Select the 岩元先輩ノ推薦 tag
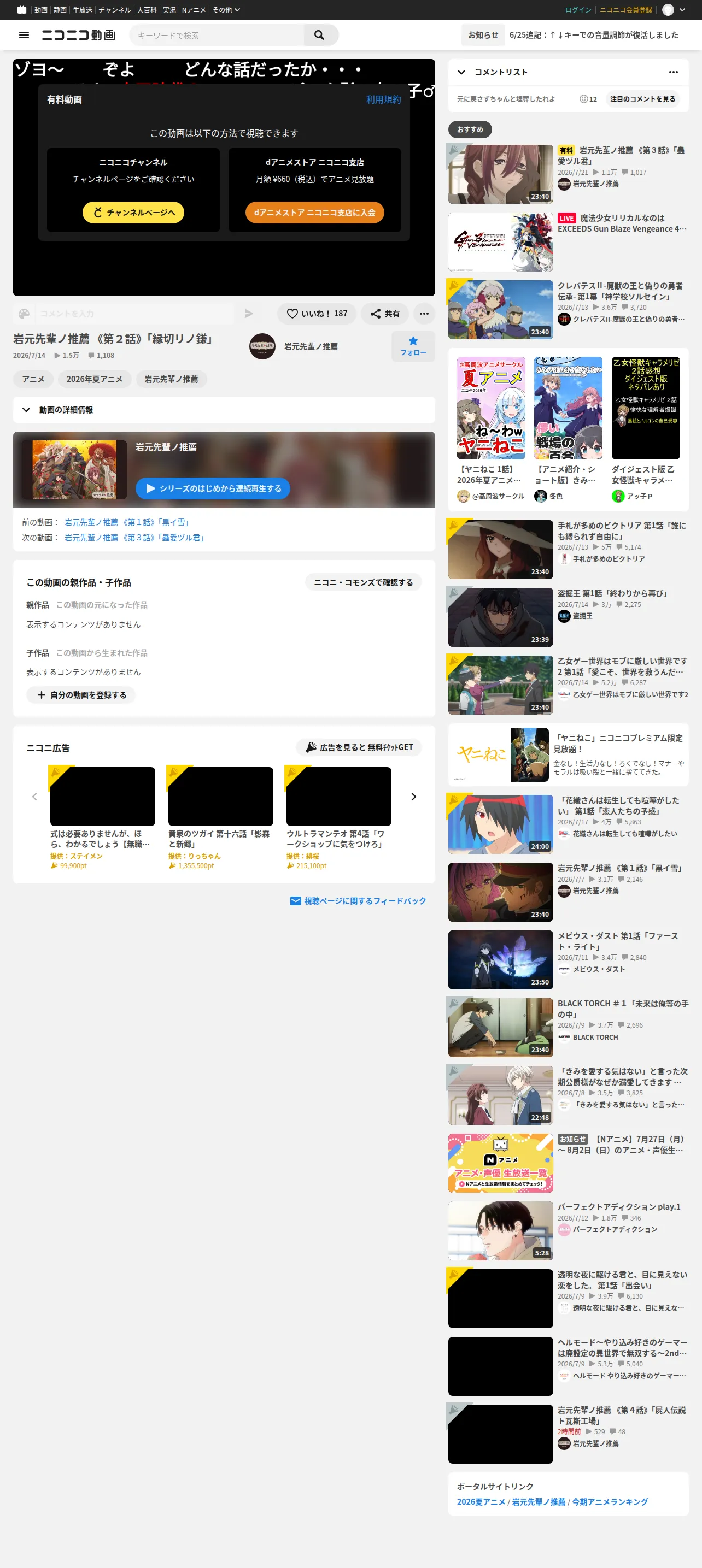 pyautogui.click(x=171, y=379)
